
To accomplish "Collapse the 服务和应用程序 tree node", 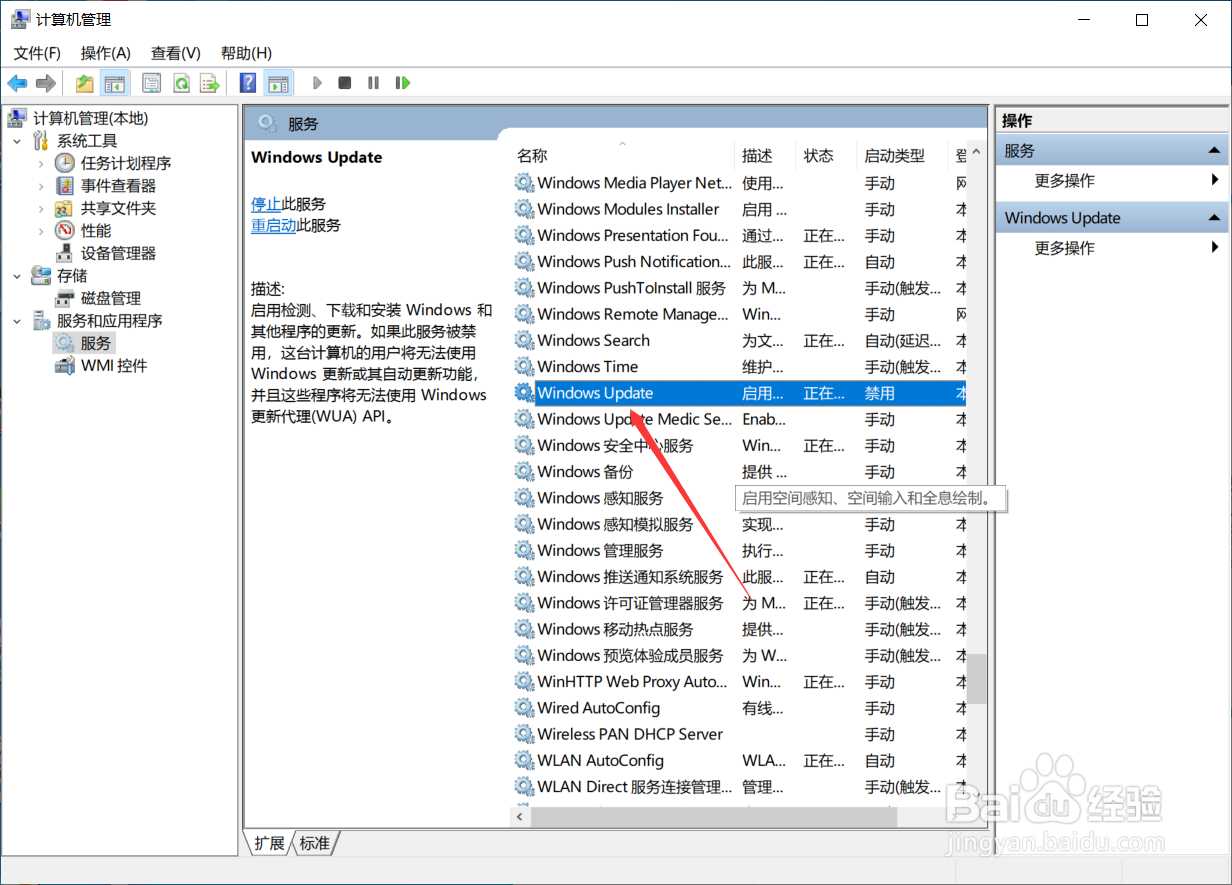I will tap(18, 320).
